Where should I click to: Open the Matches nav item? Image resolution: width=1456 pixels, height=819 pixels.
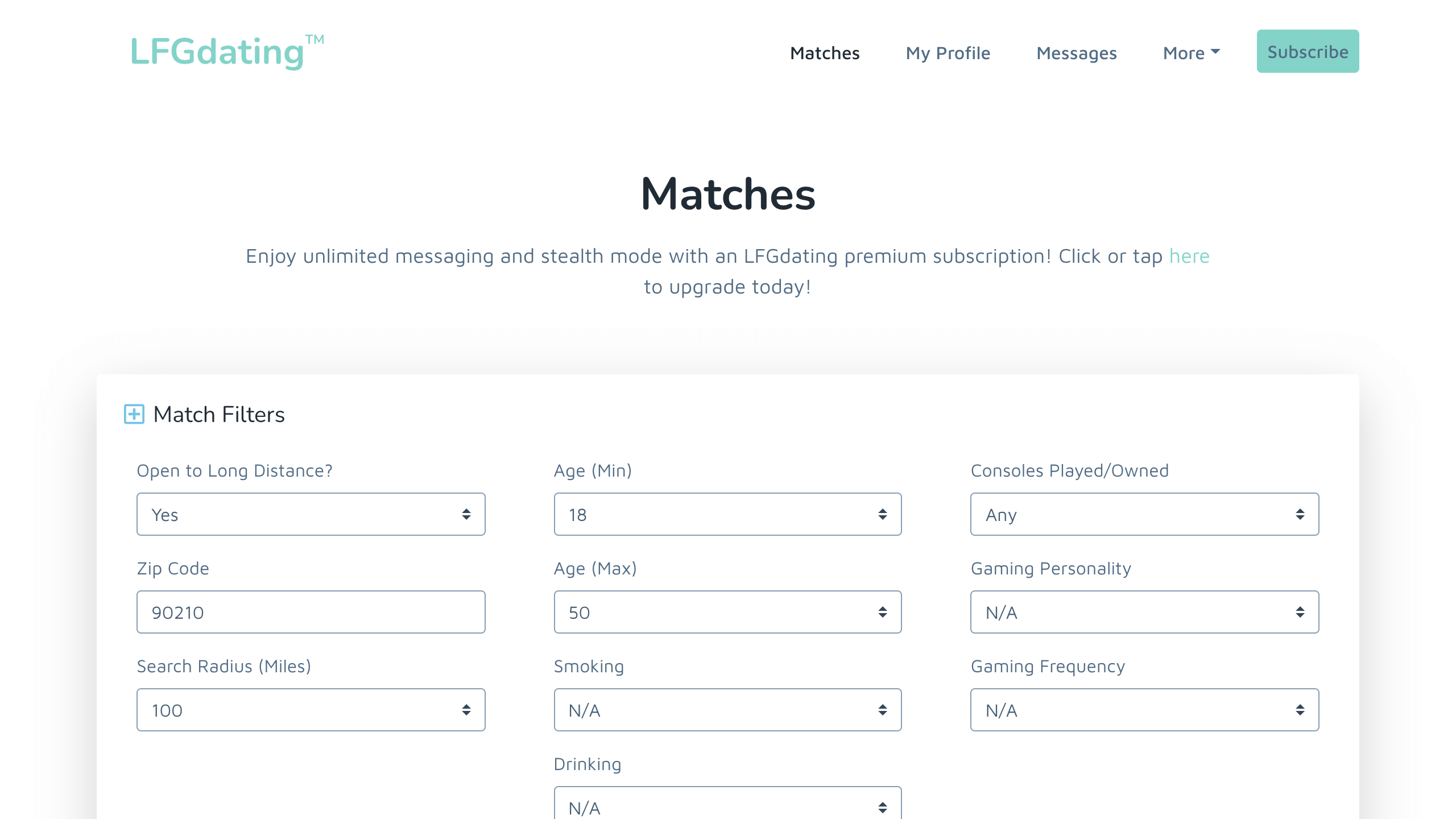click(x=825, y=53)
